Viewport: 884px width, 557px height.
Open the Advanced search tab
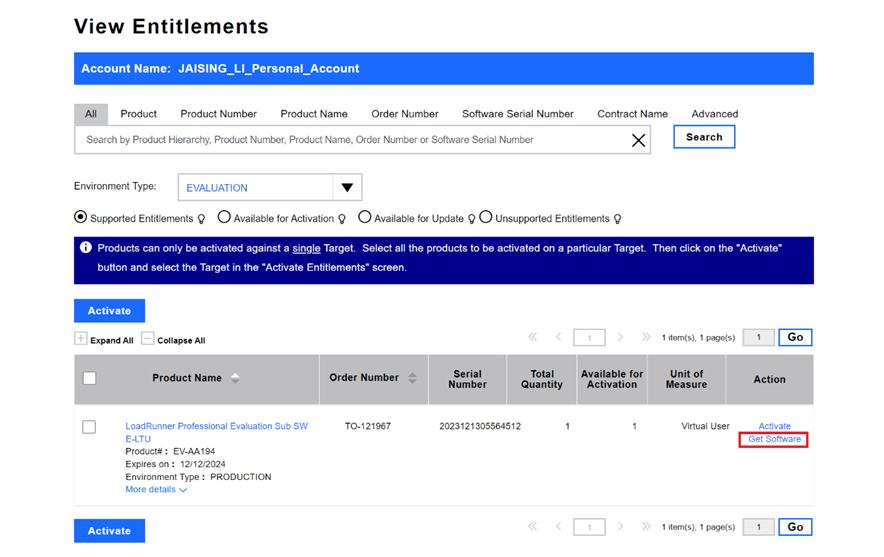715,114
